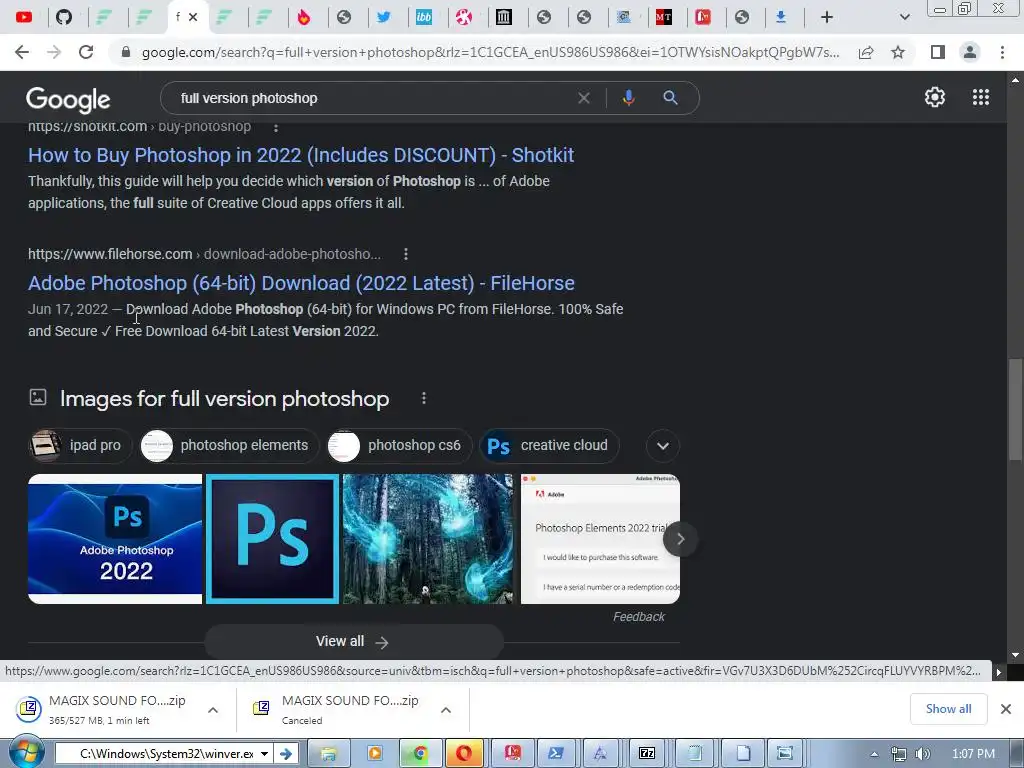The width and height of the screenshot is (1024, 768).
Task: Open Opera from the taskbar
Action: (x=464, y=754)
